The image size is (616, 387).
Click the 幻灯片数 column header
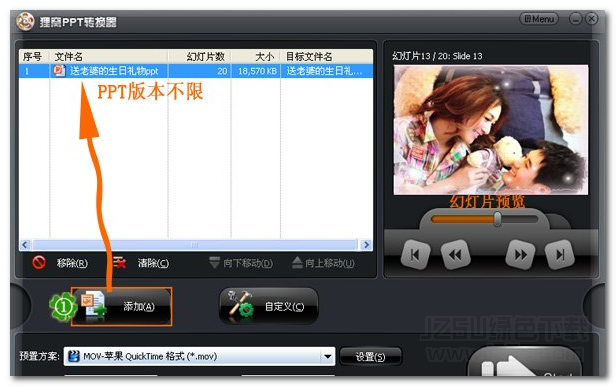[200, 57]
